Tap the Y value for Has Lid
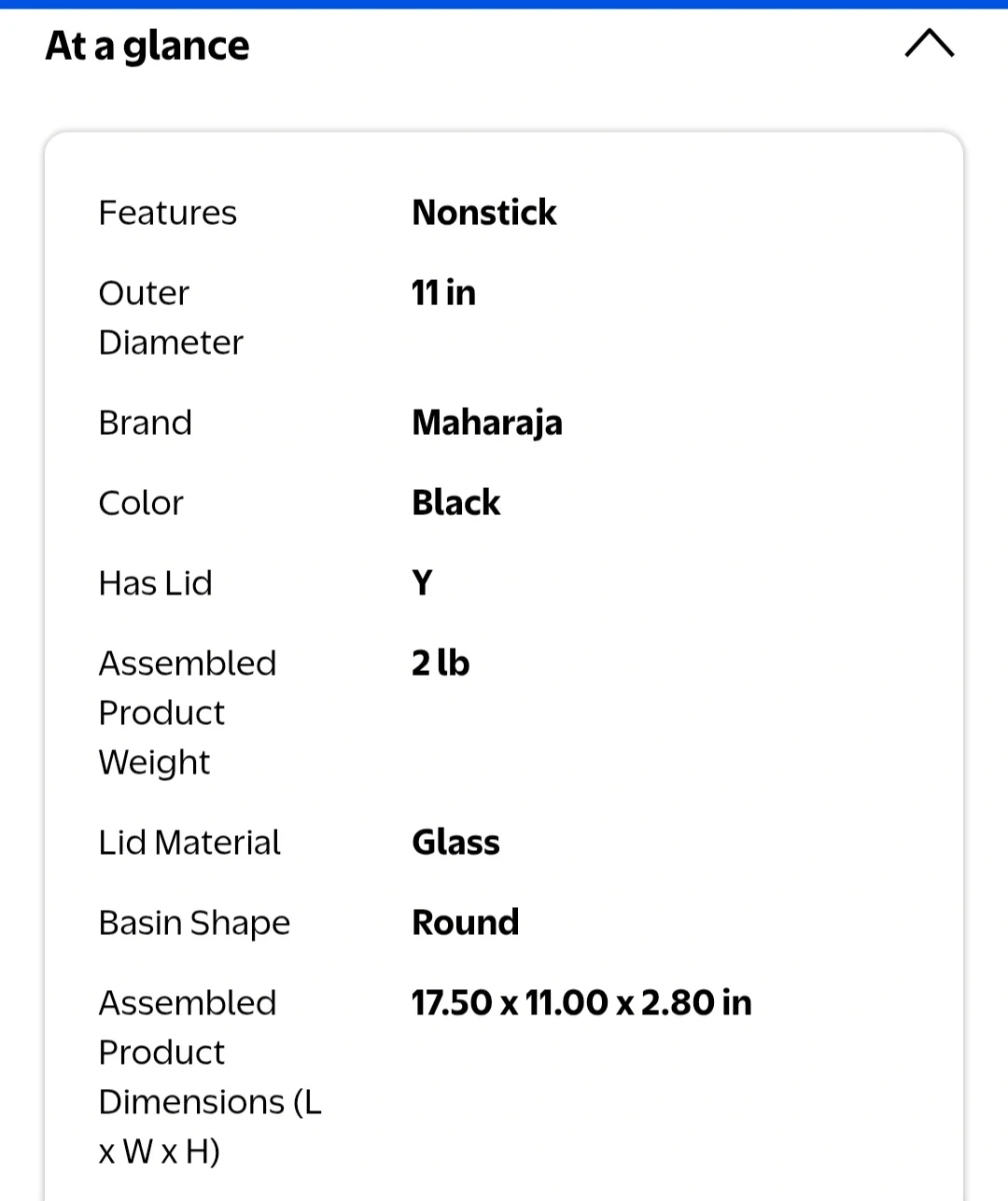 coord(422,583)
